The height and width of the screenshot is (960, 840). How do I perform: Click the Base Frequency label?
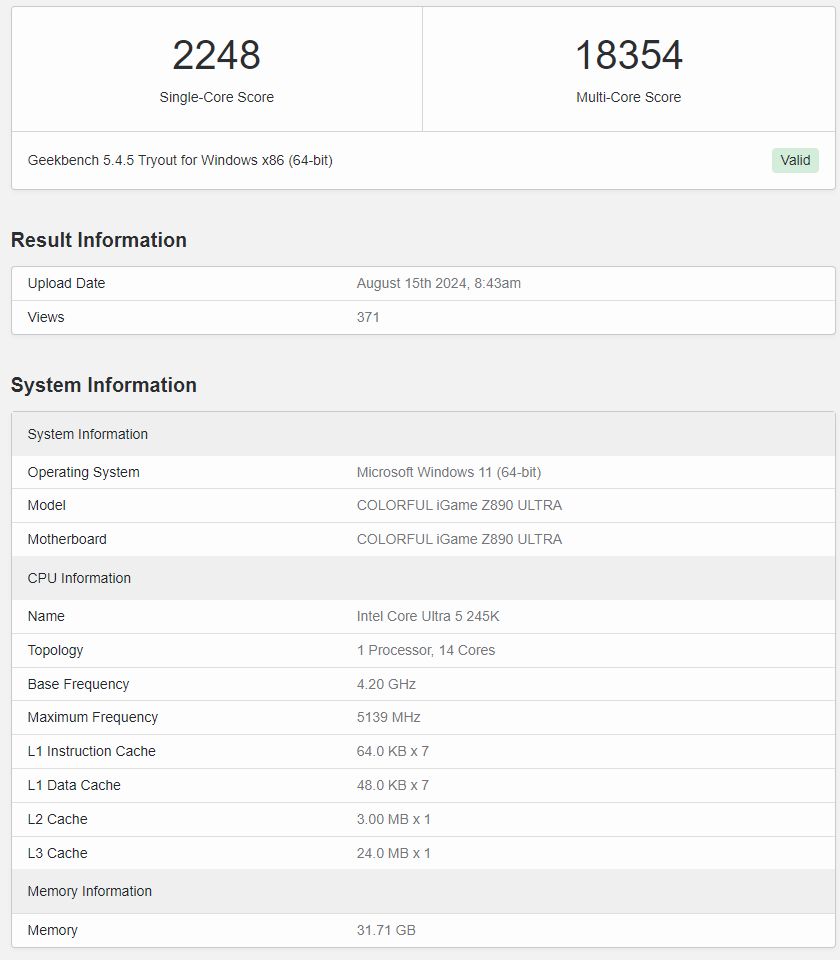tap(78, 684)
